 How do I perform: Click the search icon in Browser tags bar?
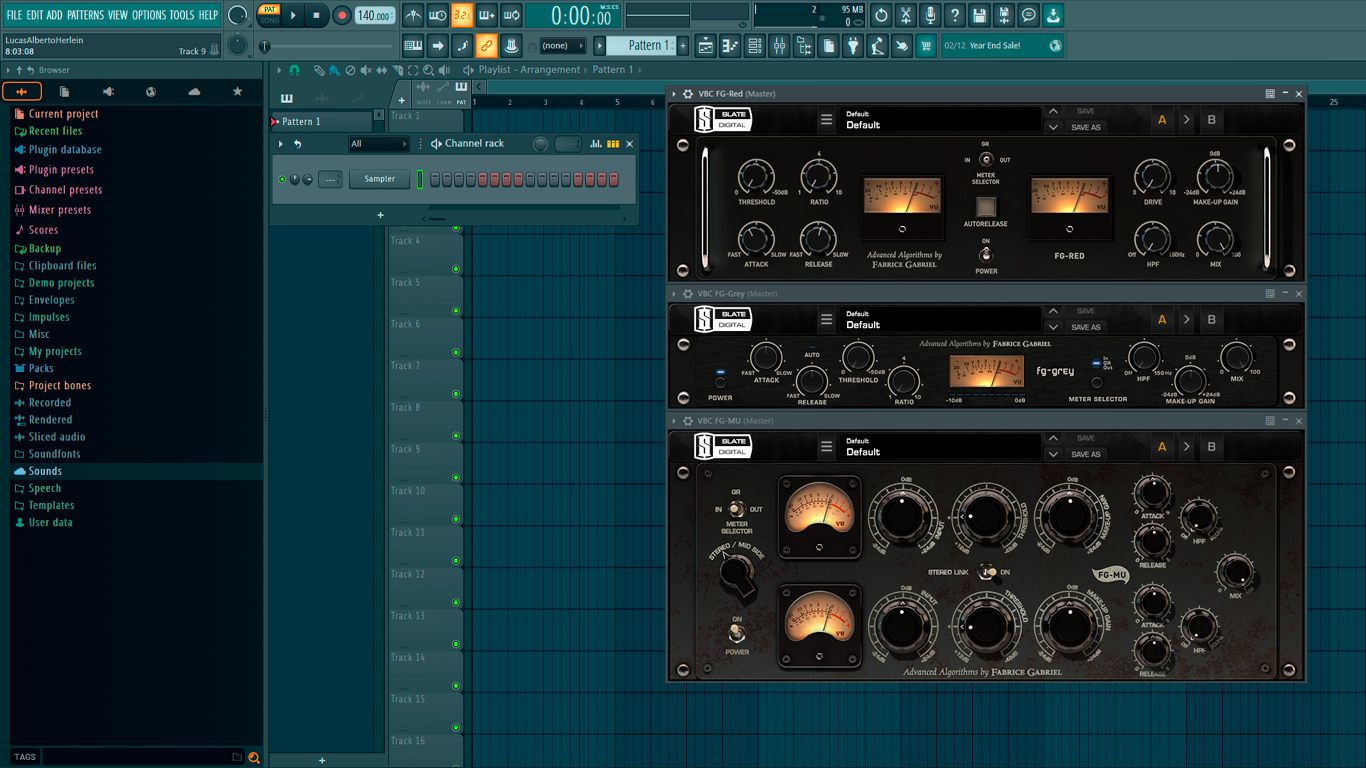click(254, 757)
